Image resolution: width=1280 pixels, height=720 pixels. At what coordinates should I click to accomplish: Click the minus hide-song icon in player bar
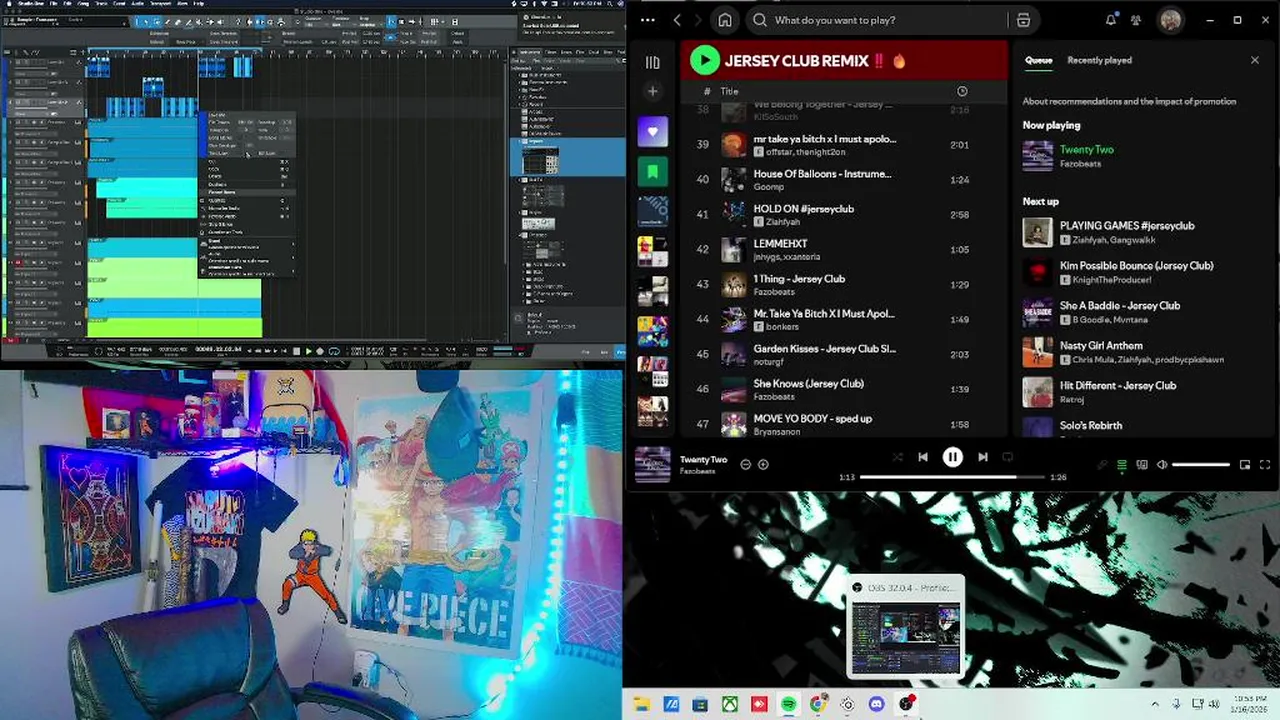(x=745, y=464)
